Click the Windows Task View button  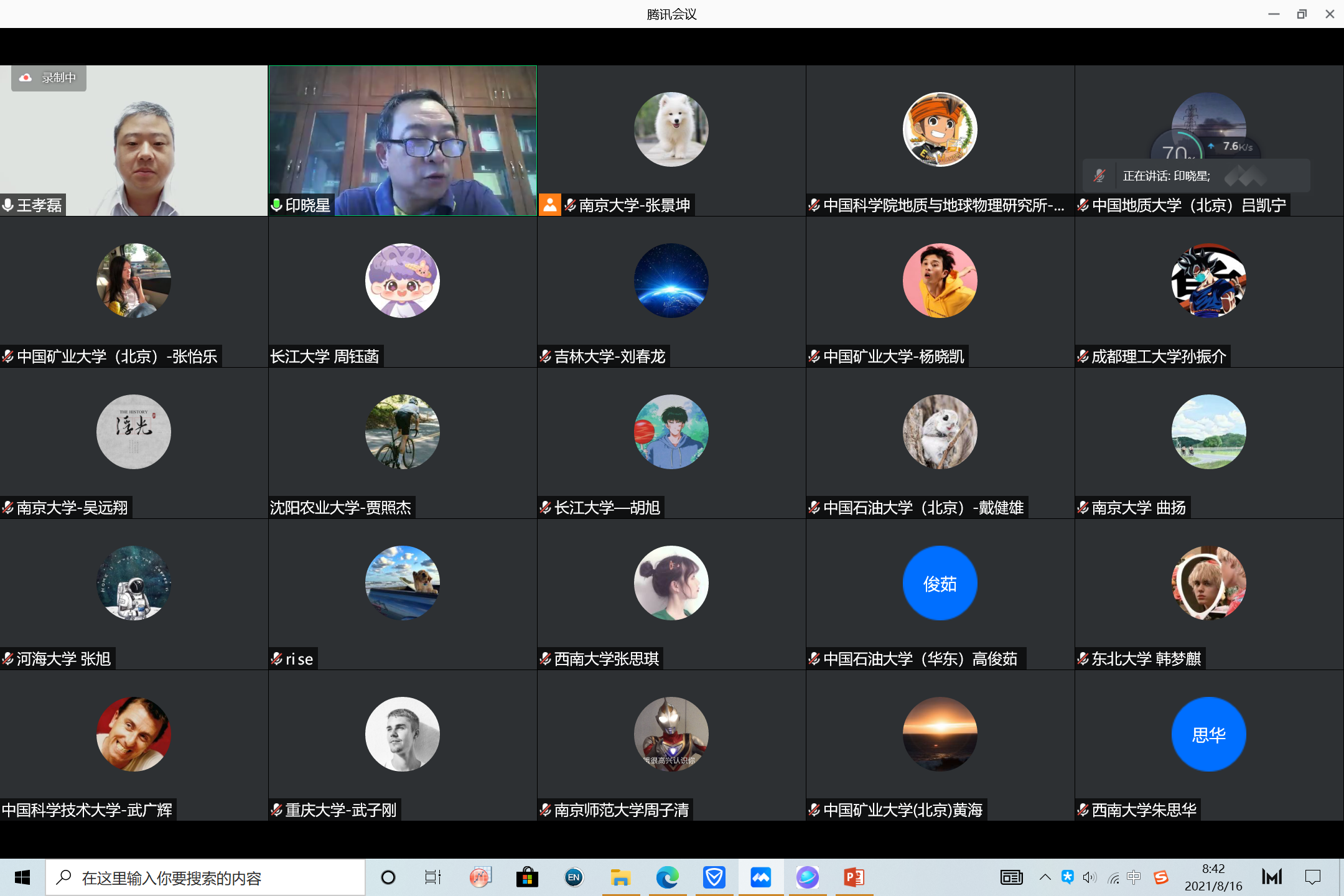coord(432,878)
